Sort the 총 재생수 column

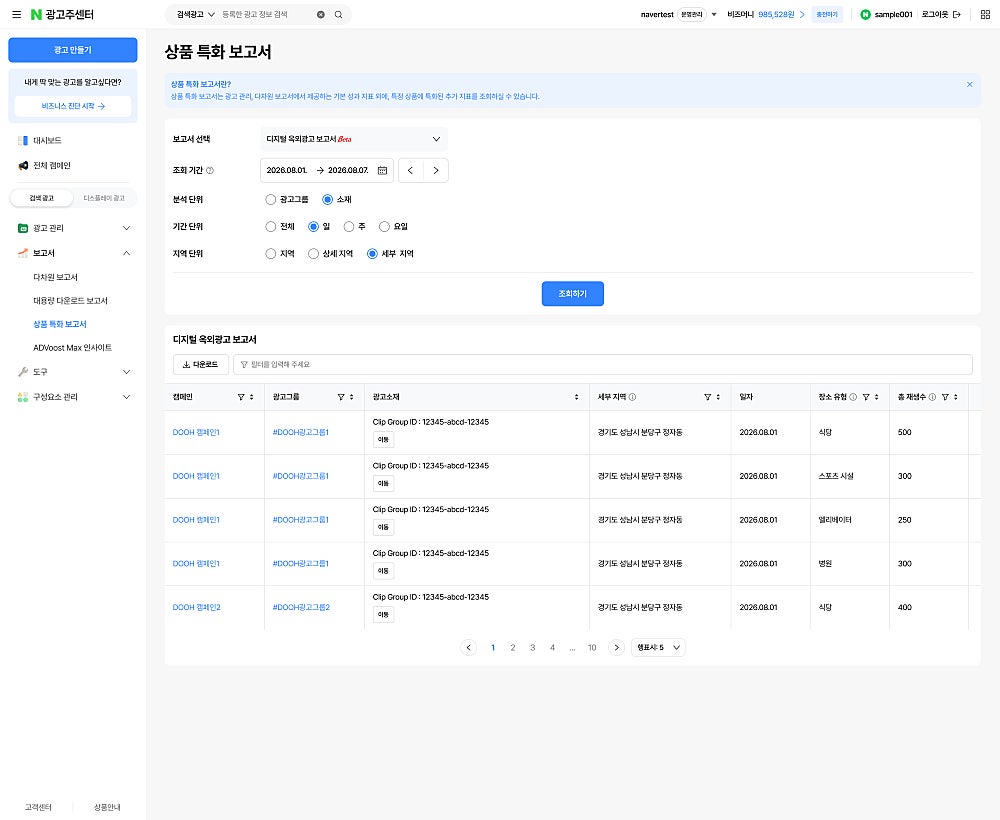tap(955, 397)
